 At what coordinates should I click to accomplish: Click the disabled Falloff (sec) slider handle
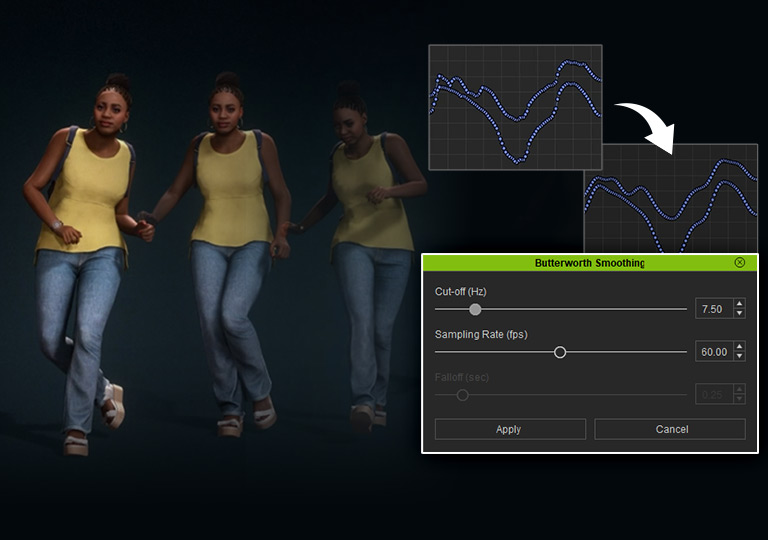pos(462,395)
